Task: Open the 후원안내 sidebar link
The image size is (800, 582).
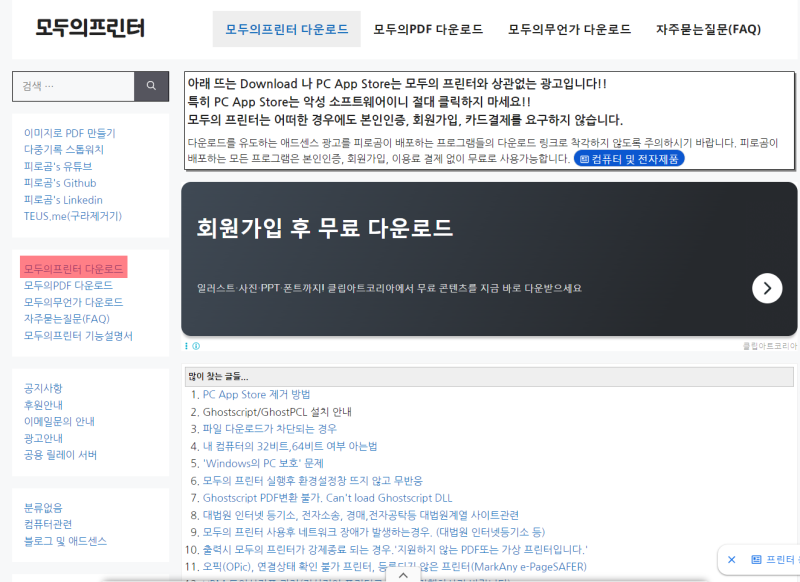Action: pyautogui.click(x=43, y=405)
